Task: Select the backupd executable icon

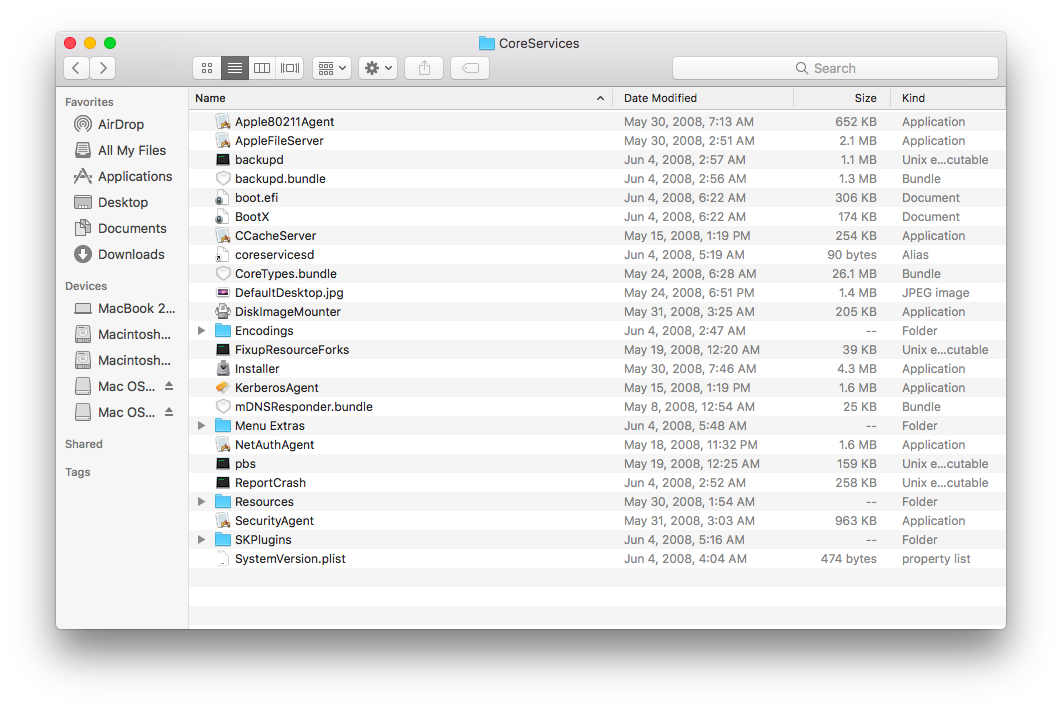Action: (x=223, y=160)
